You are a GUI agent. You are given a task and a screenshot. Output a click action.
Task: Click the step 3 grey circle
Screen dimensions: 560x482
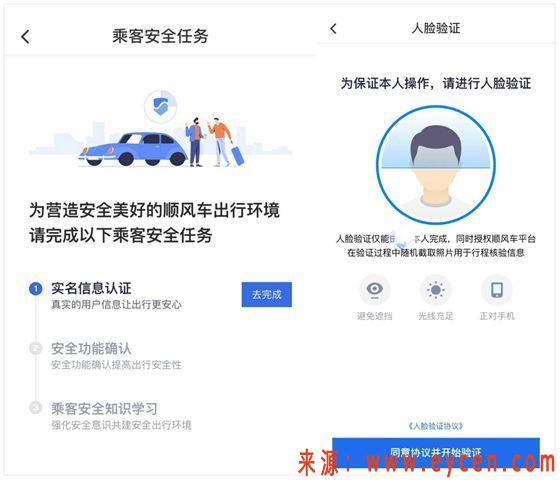click(35, 407)
